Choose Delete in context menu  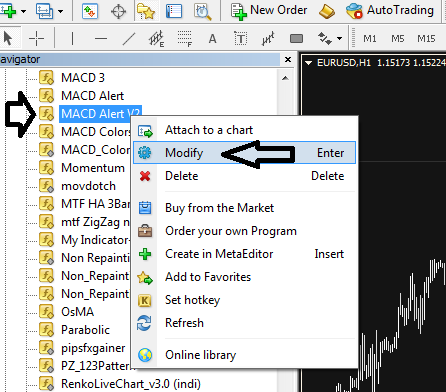[x=244, y=176]
